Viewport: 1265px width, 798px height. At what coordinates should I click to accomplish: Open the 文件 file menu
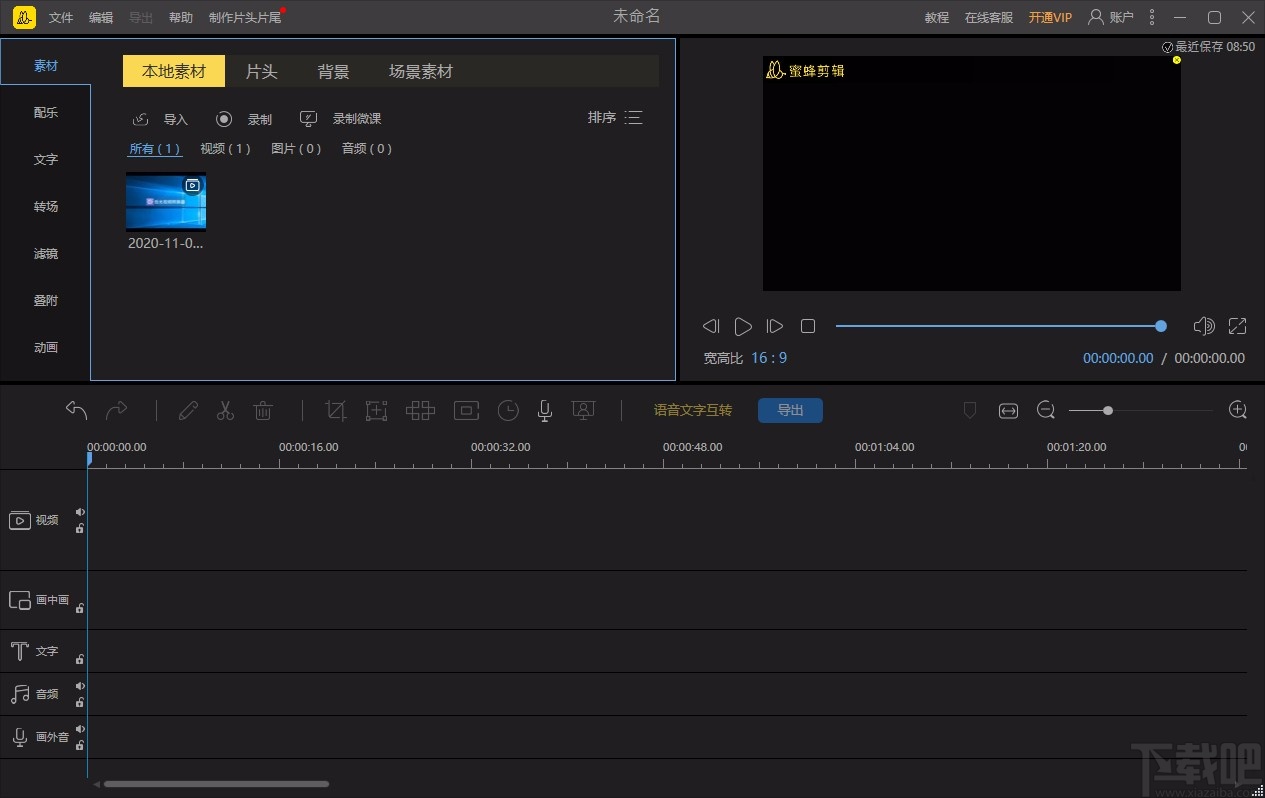click(x=61, y=18)
